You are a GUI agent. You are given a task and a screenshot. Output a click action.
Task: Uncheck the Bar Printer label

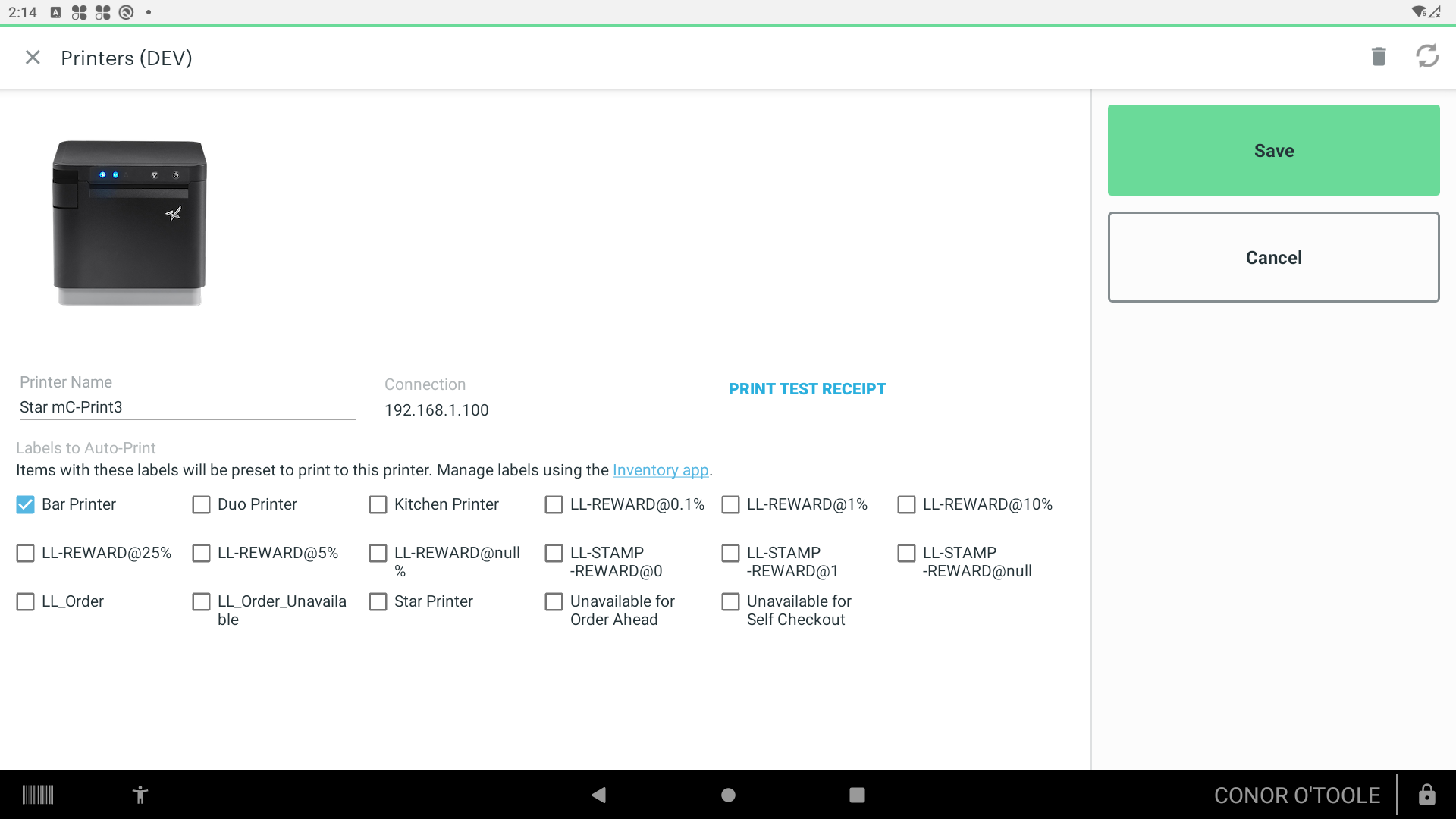click(x=26, y=505)
